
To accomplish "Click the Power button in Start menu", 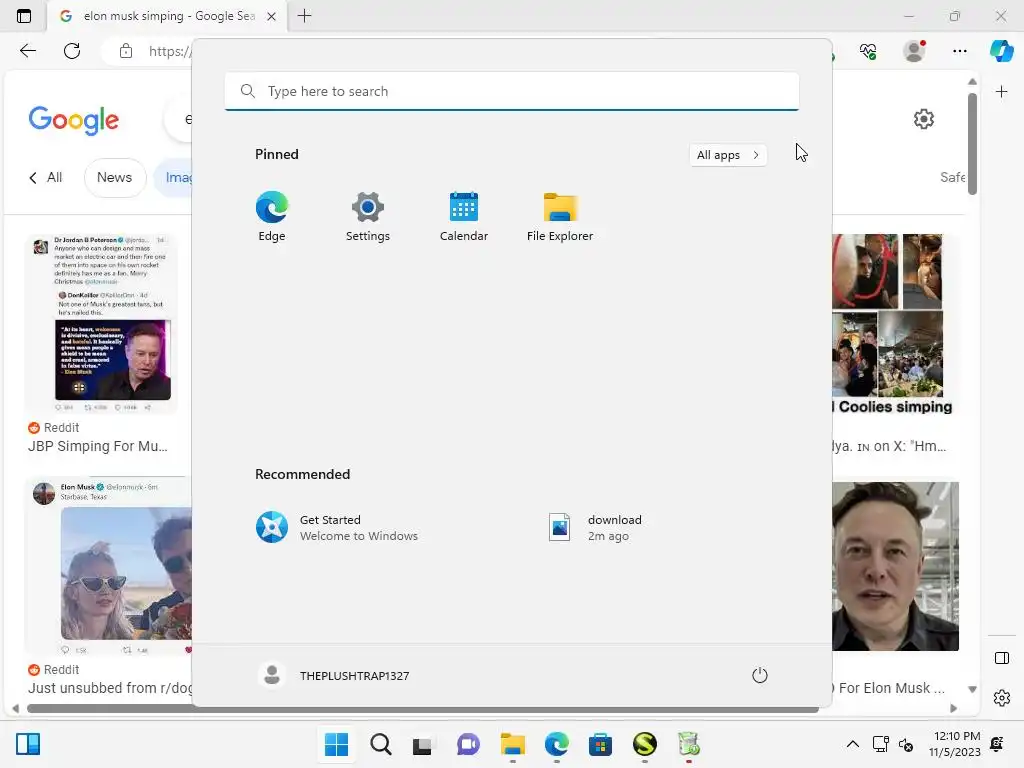I will click(760, 675).
